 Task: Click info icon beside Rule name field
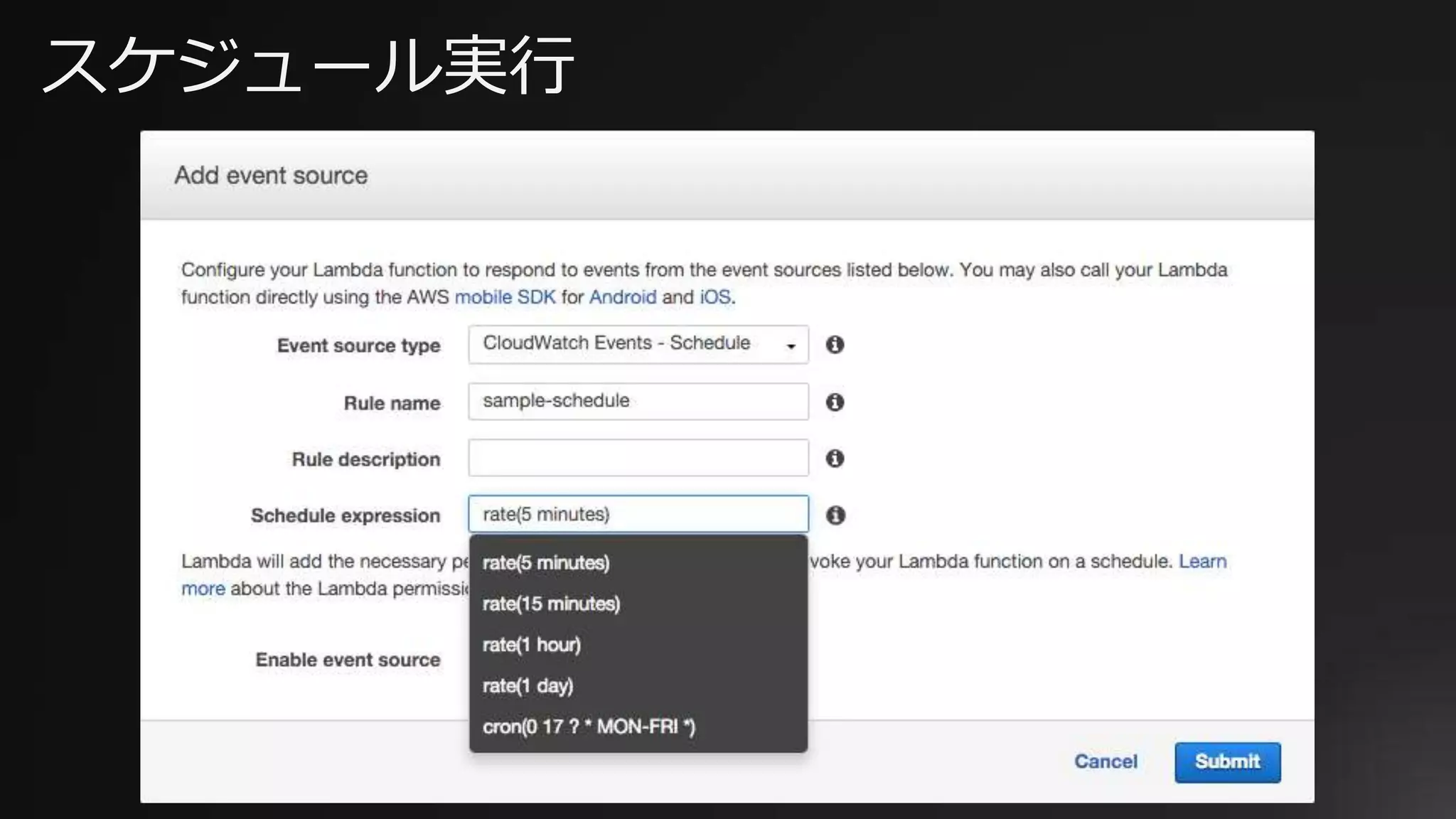(x=835, y=402)
